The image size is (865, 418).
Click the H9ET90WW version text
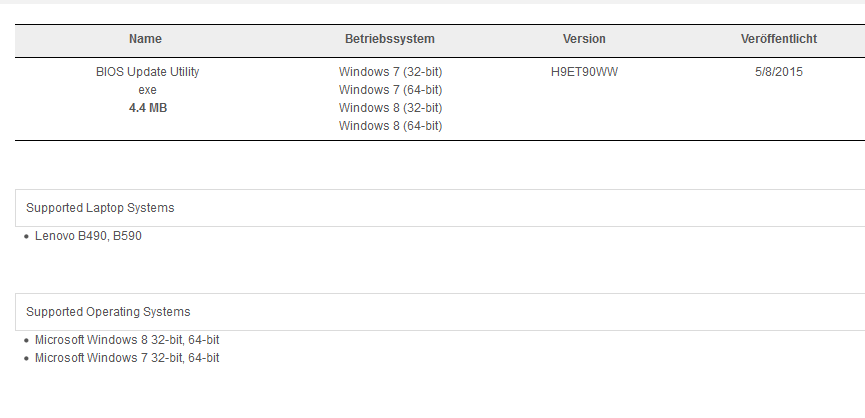[584, 72]
